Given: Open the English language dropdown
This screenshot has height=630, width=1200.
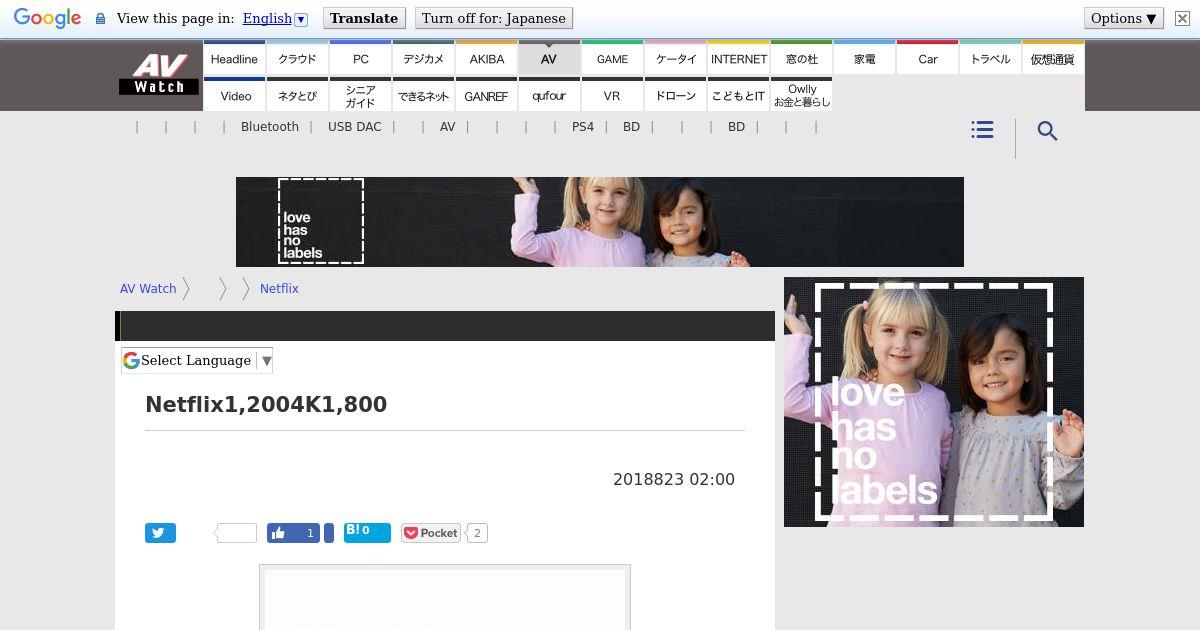Looking at the screenshot, I should click(275, 18).
